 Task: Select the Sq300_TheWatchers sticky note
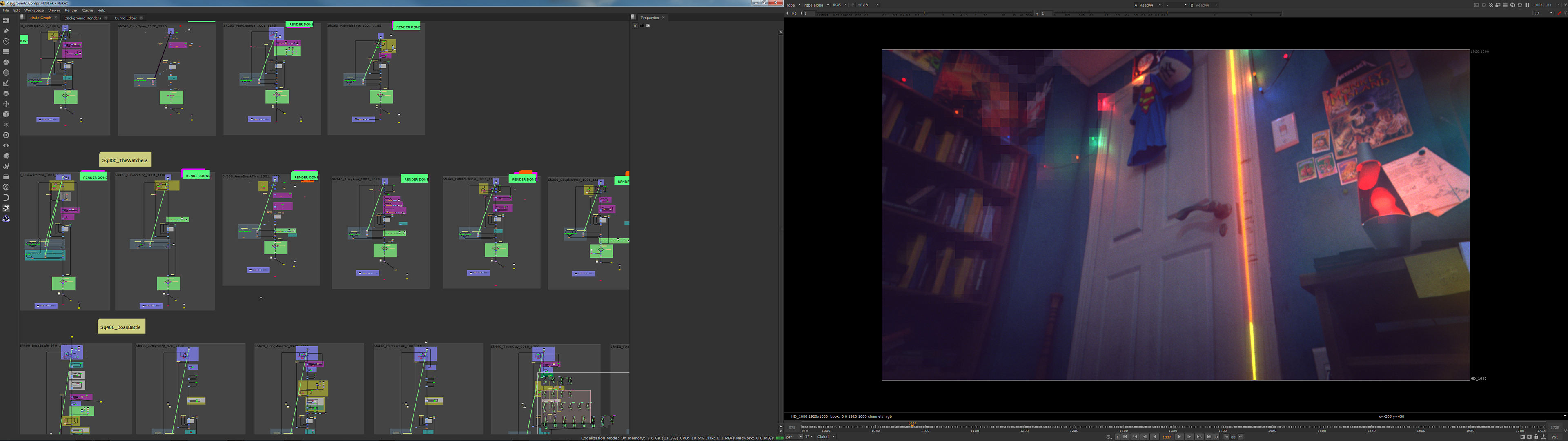pyautogui.click(x=125, y=160)
